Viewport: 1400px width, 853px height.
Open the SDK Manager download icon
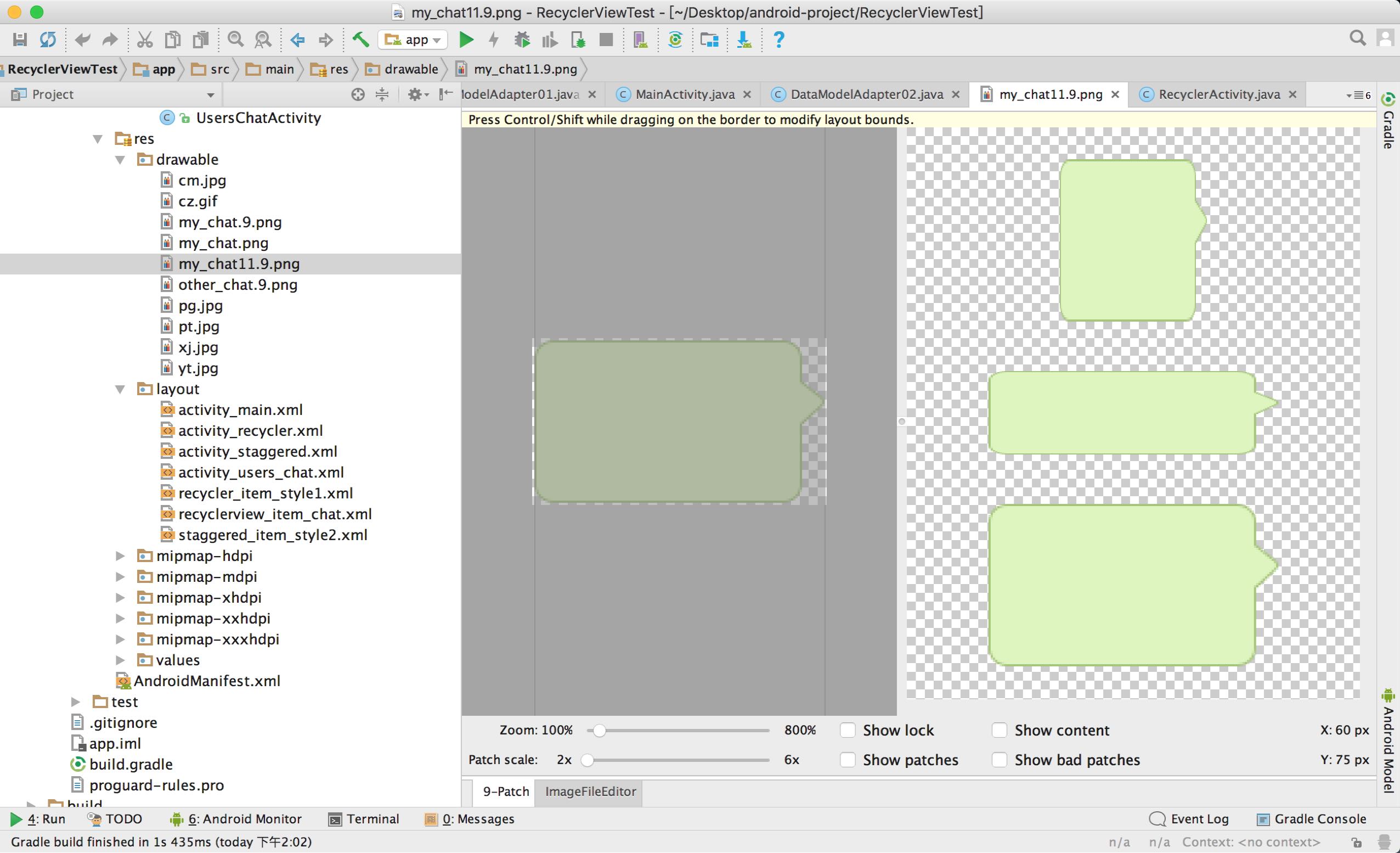[744, 40]
